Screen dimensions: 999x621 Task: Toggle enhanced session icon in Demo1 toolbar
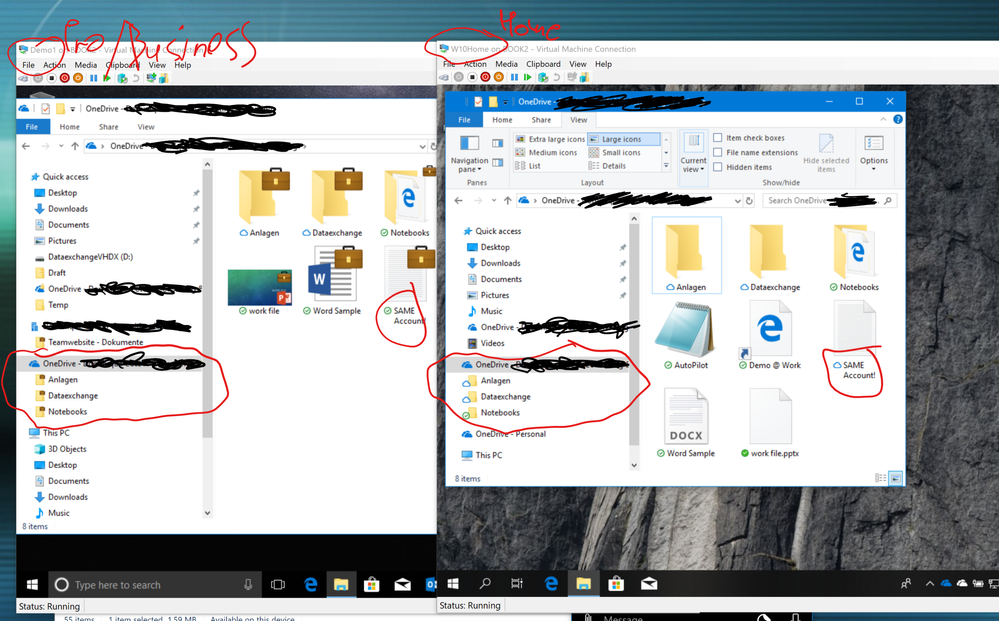151,78
